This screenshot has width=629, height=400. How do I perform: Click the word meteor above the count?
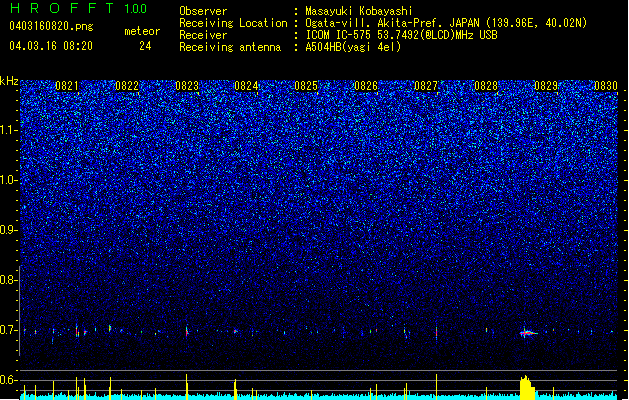coord(142,31)
